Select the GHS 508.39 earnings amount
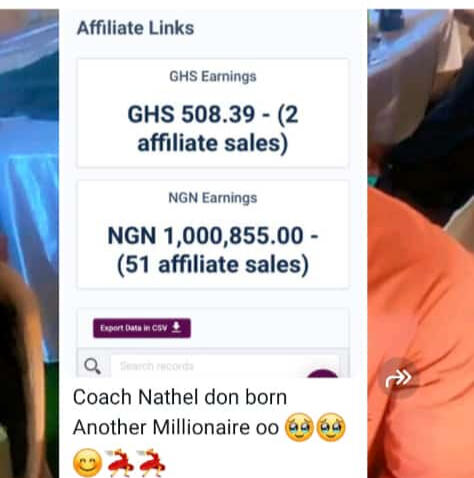This screenshot has width=474, height=478. (x=213, y=129)
